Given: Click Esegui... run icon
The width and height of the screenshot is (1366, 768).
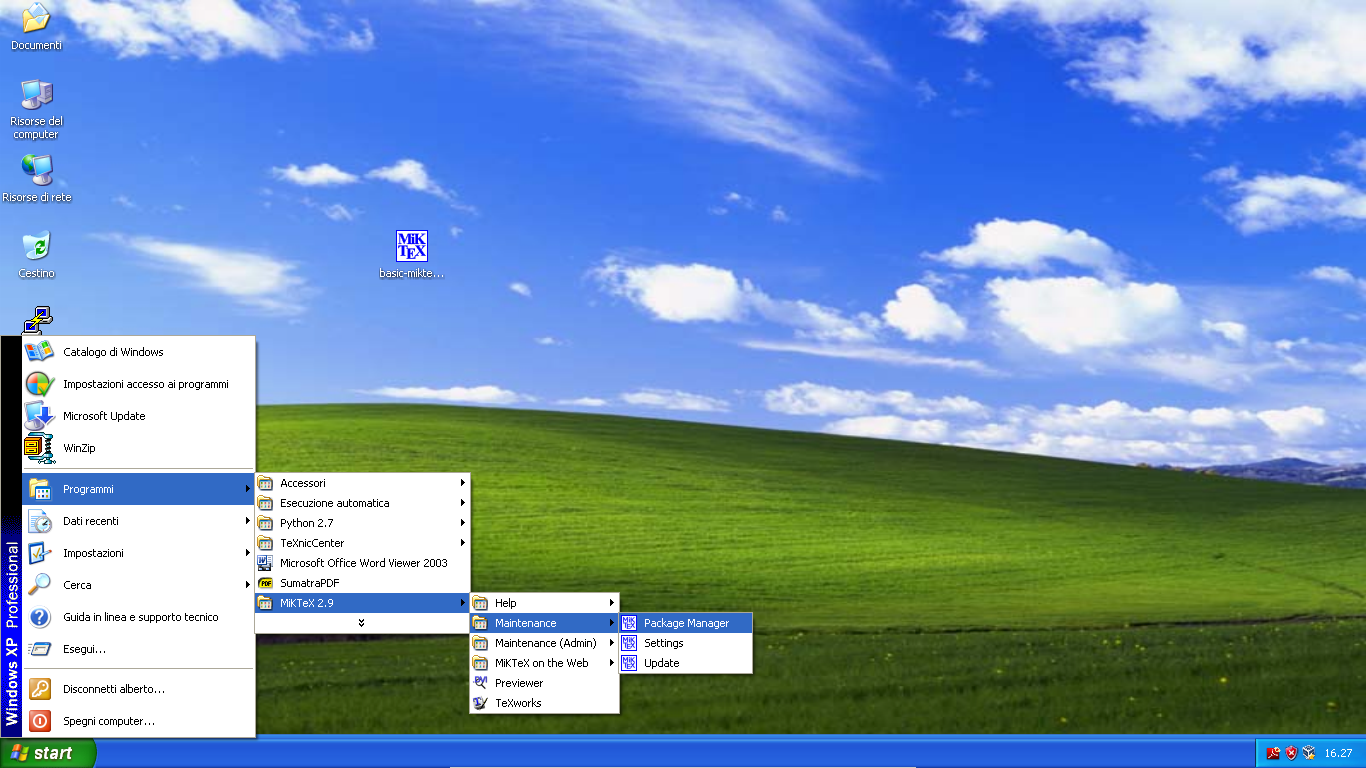Looking at the screenshot, I should pyautogui.click(x=39, y=649).
